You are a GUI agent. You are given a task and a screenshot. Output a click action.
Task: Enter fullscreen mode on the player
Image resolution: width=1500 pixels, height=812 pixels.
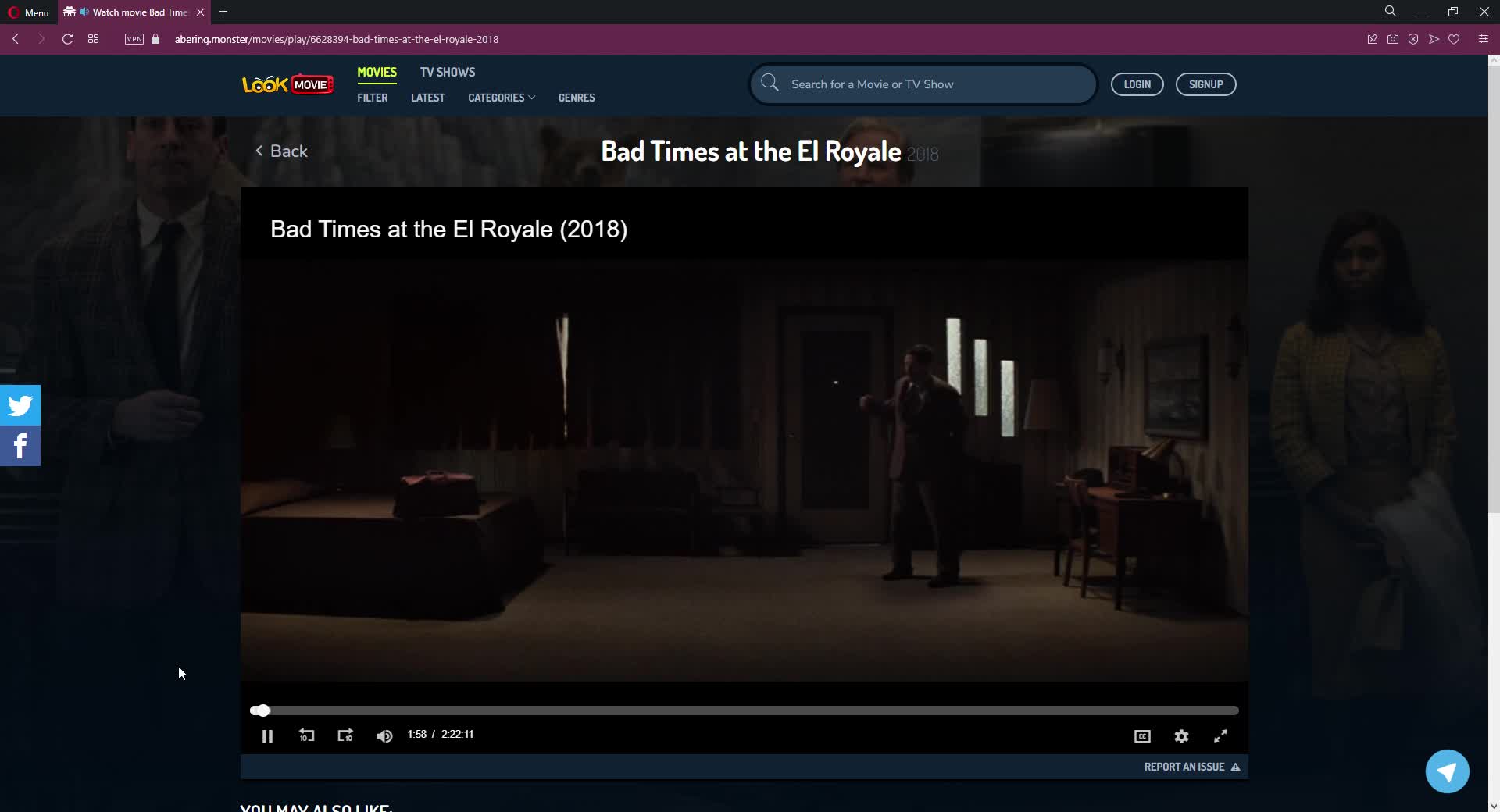click(1220, 736)
